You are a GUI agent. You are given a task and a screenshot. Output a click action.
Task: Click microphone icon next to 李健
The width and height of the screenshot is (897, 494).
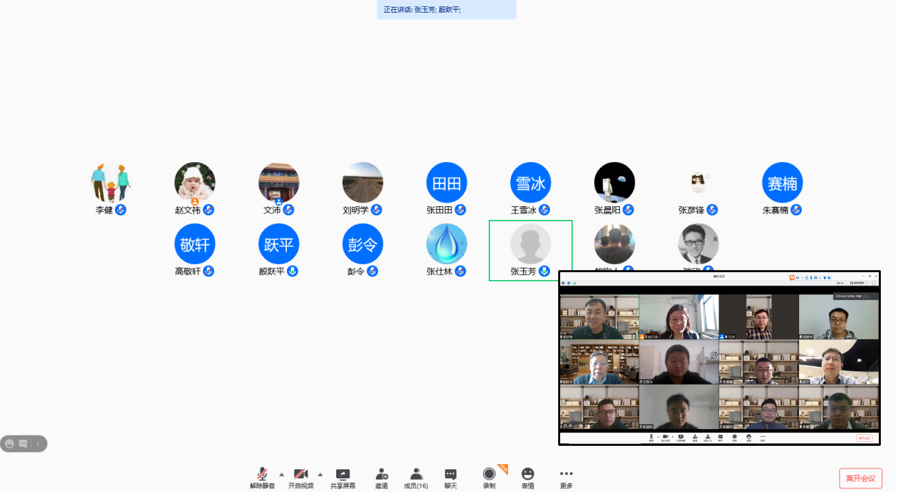point(121,210)
